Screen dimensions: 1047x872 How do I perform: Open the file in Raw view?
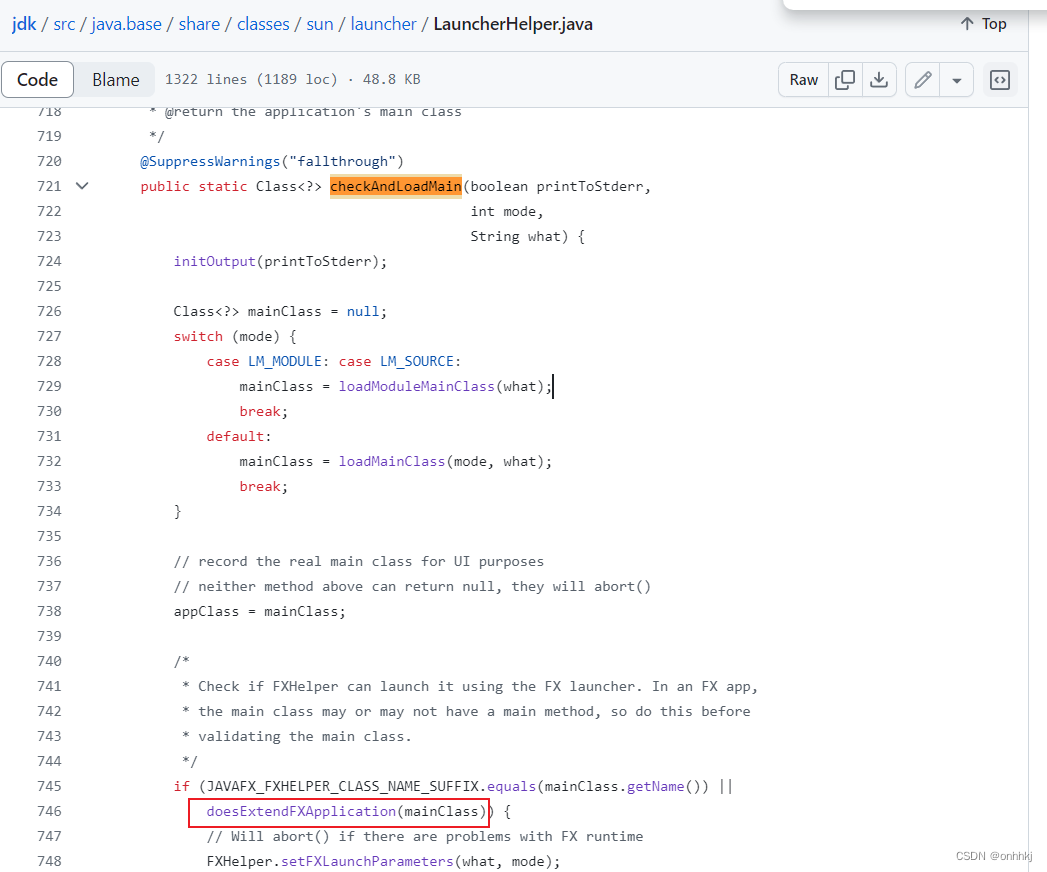[x=803, y=79]
